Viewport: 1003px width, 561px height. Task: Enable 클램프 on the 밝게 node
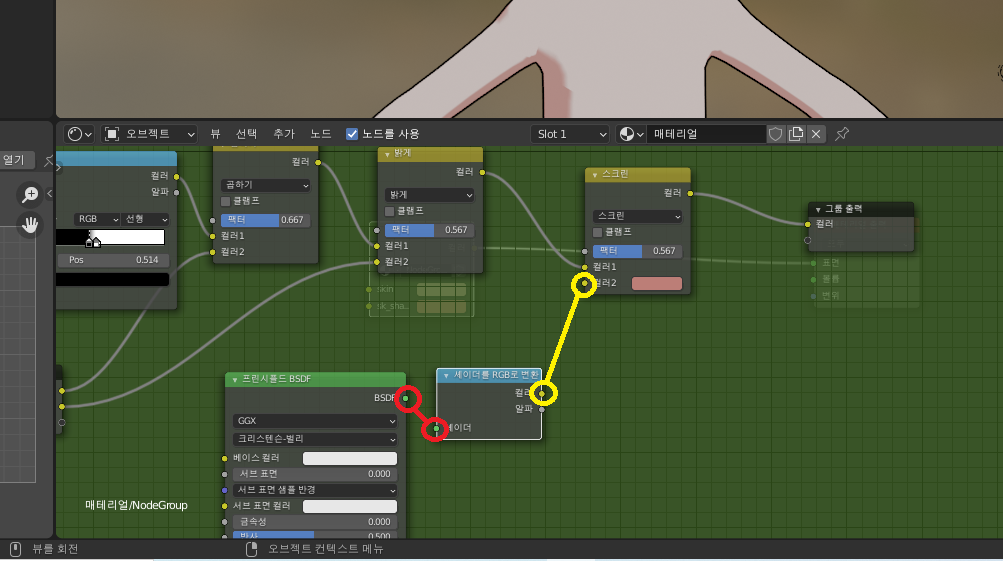390,211
